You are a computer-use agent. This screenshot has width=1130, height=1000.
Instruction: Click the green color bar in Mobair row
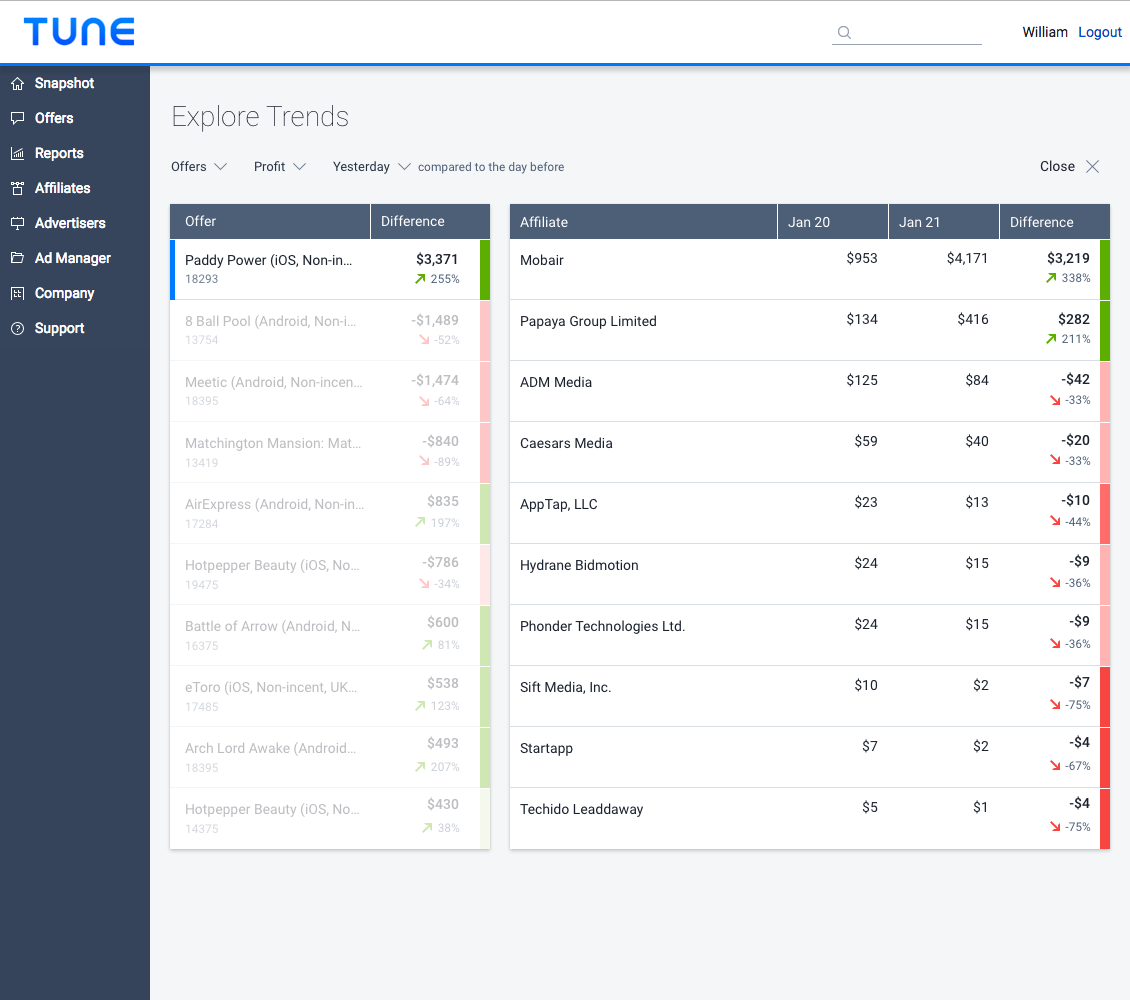[x=1105, y=269]
